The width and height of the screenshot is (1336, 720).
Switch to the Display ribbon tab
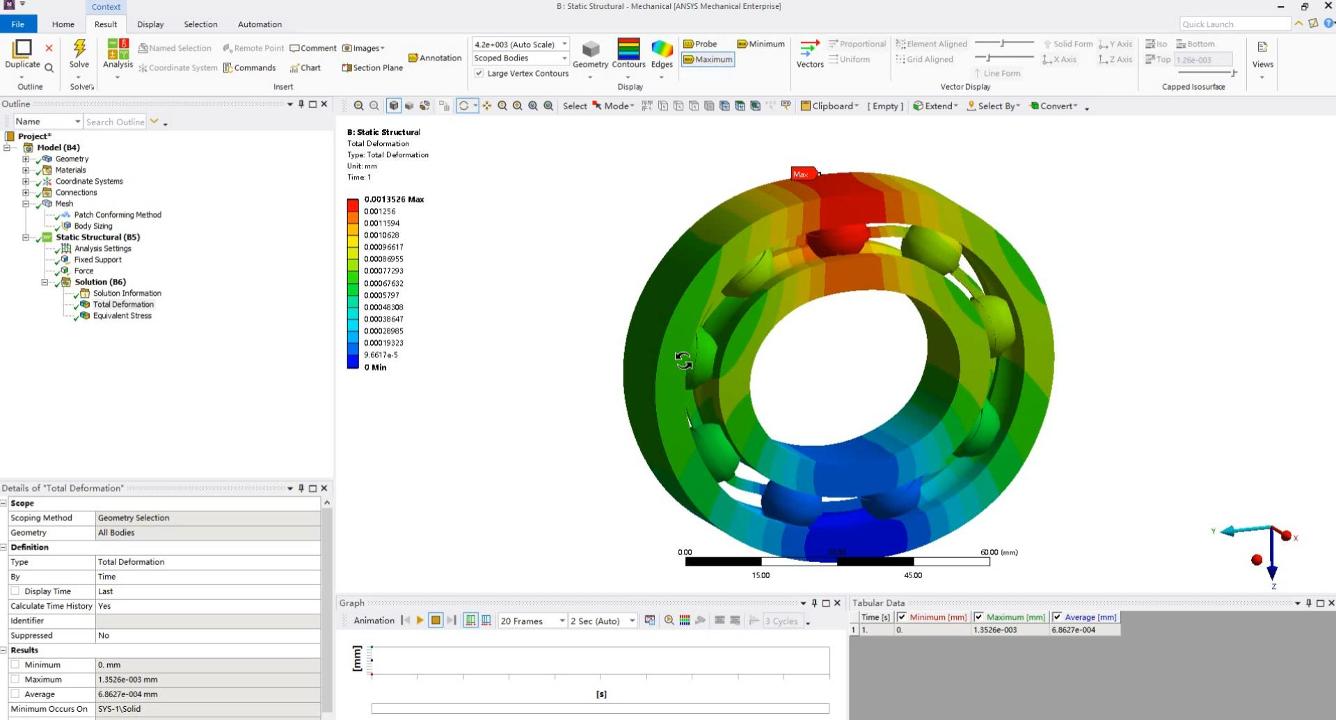pos(150,24)
